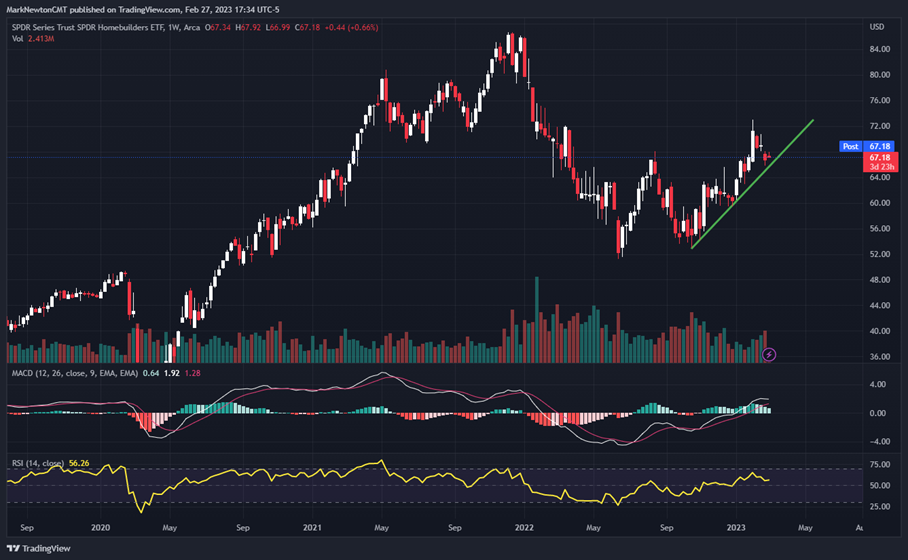Image resolution: width=908 pixels, height=560 pixels.
Task: Click the red 67.18 last price label
Action: [x=880, y=158]
